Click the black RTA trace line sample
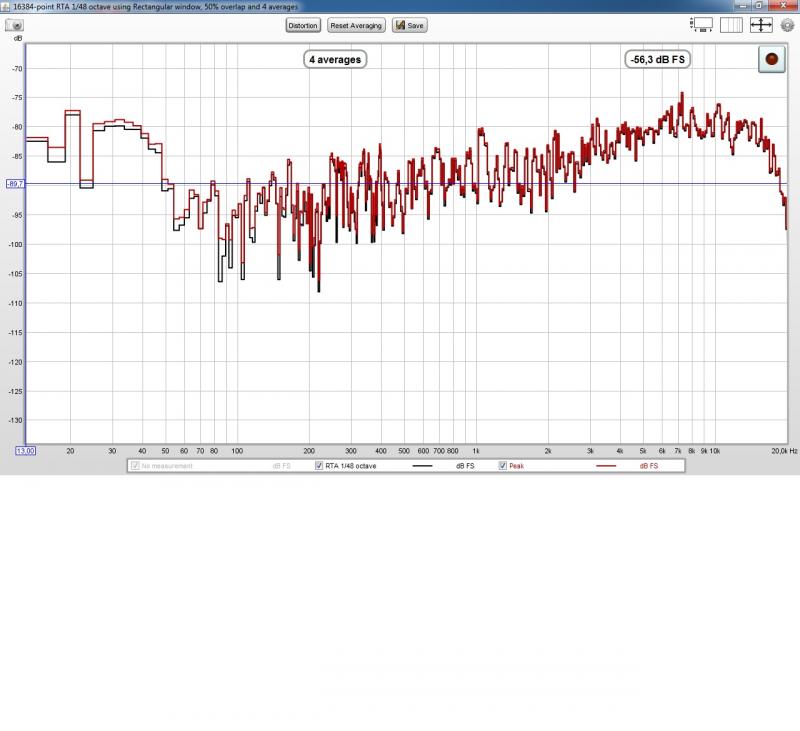The height and width of the screenshot is (731, 800). (x=422, y=466)
